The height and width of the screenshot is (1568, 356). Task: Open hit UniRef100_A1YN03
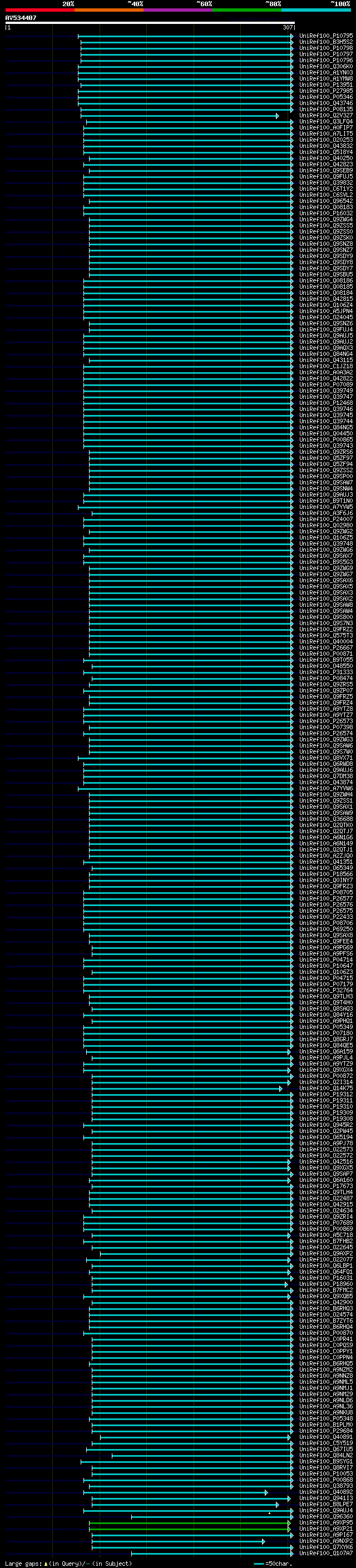point(325,72)
